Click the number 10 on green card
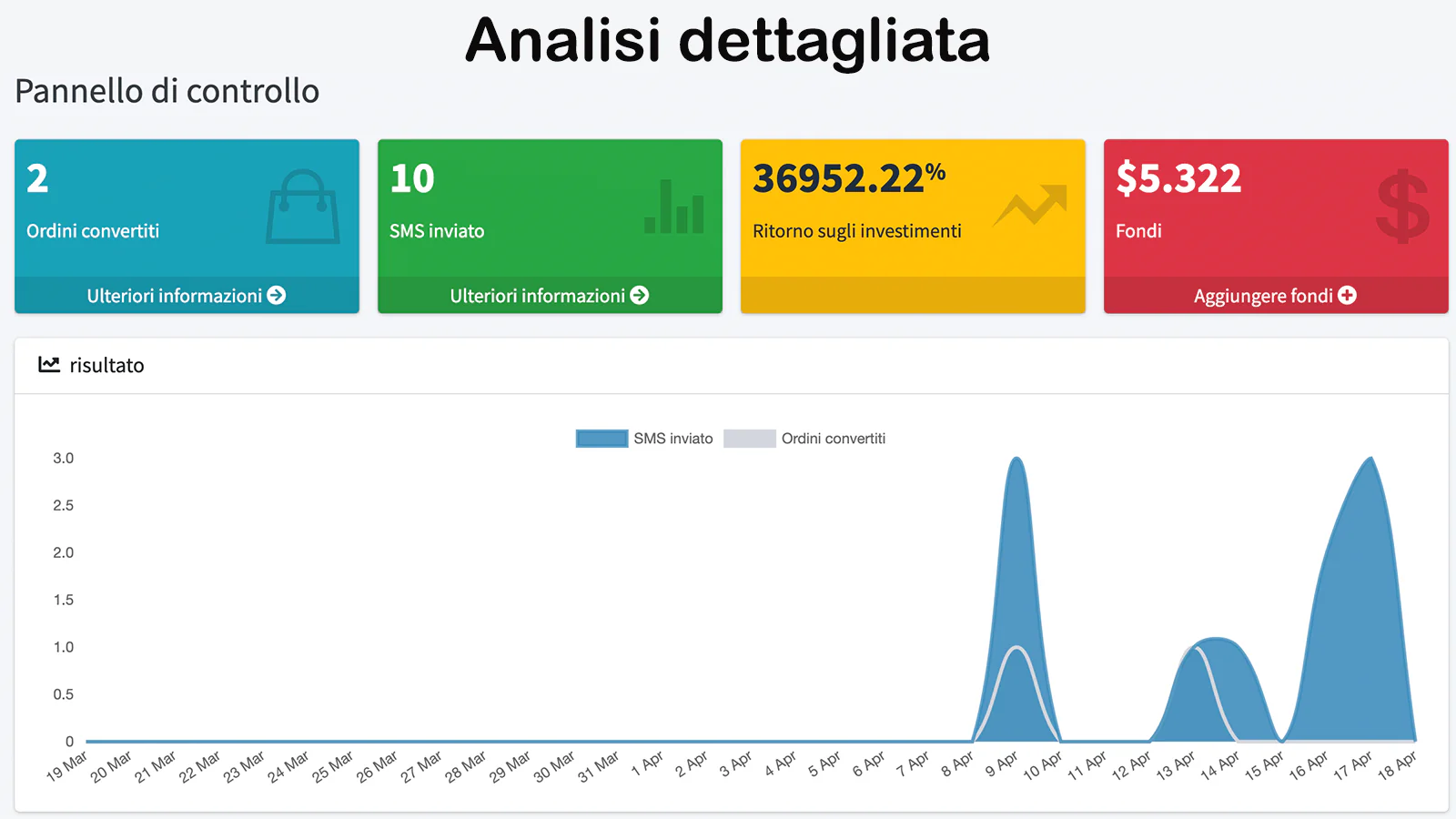1456x819 pixels. (412, 178)
